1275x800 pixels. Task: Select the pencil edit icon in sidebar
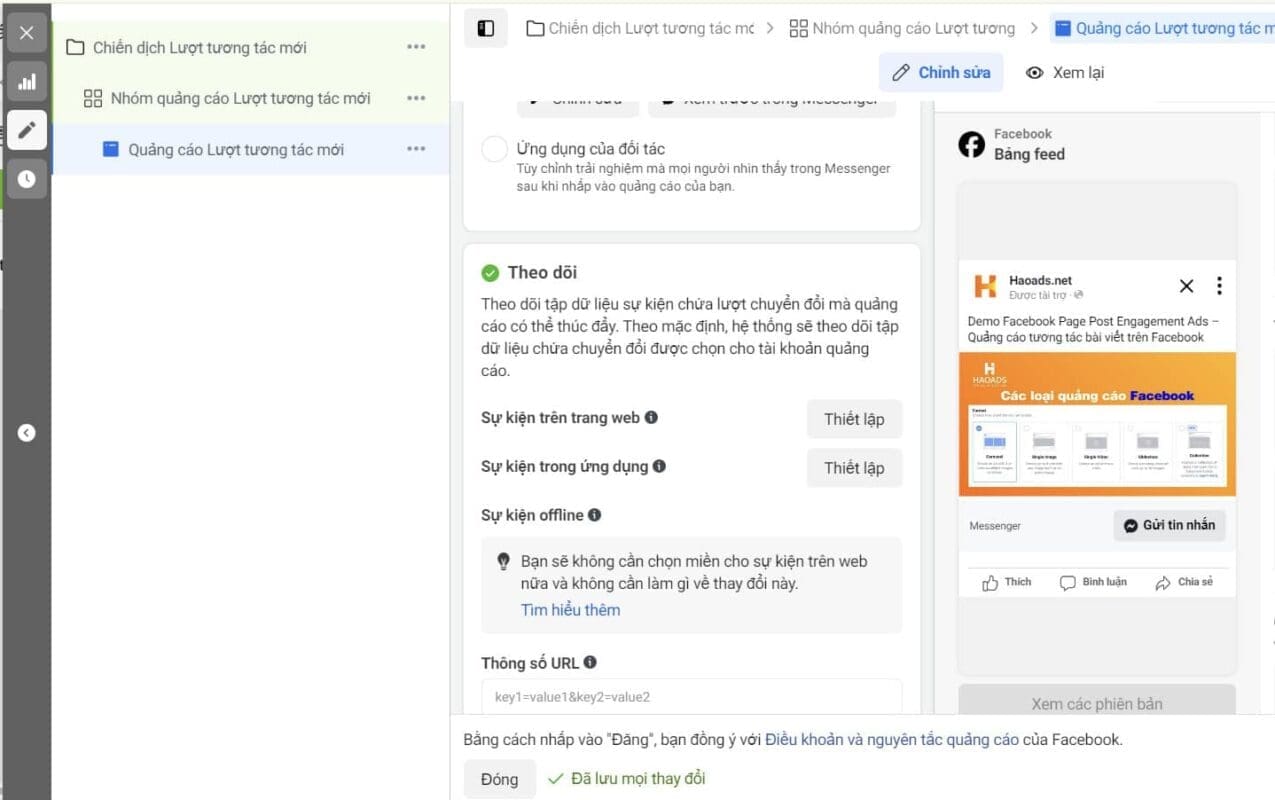pos(27,130)
